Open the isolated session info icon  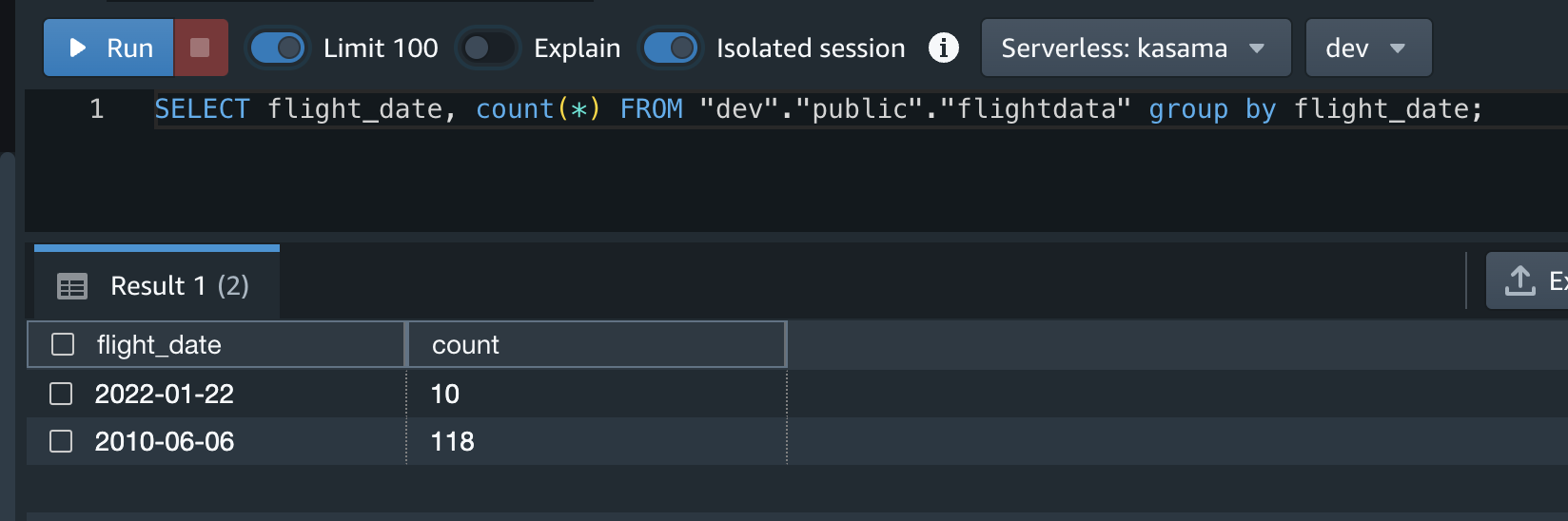(x=943, y=48)
